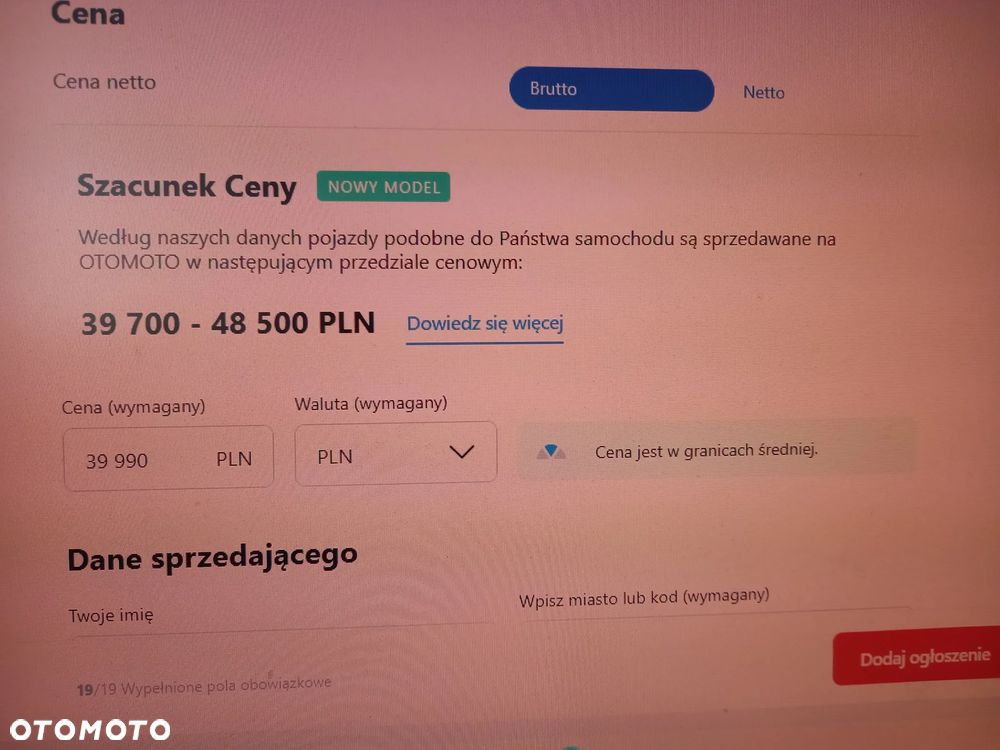Click the Cena netto label

[x=104, y=82]
